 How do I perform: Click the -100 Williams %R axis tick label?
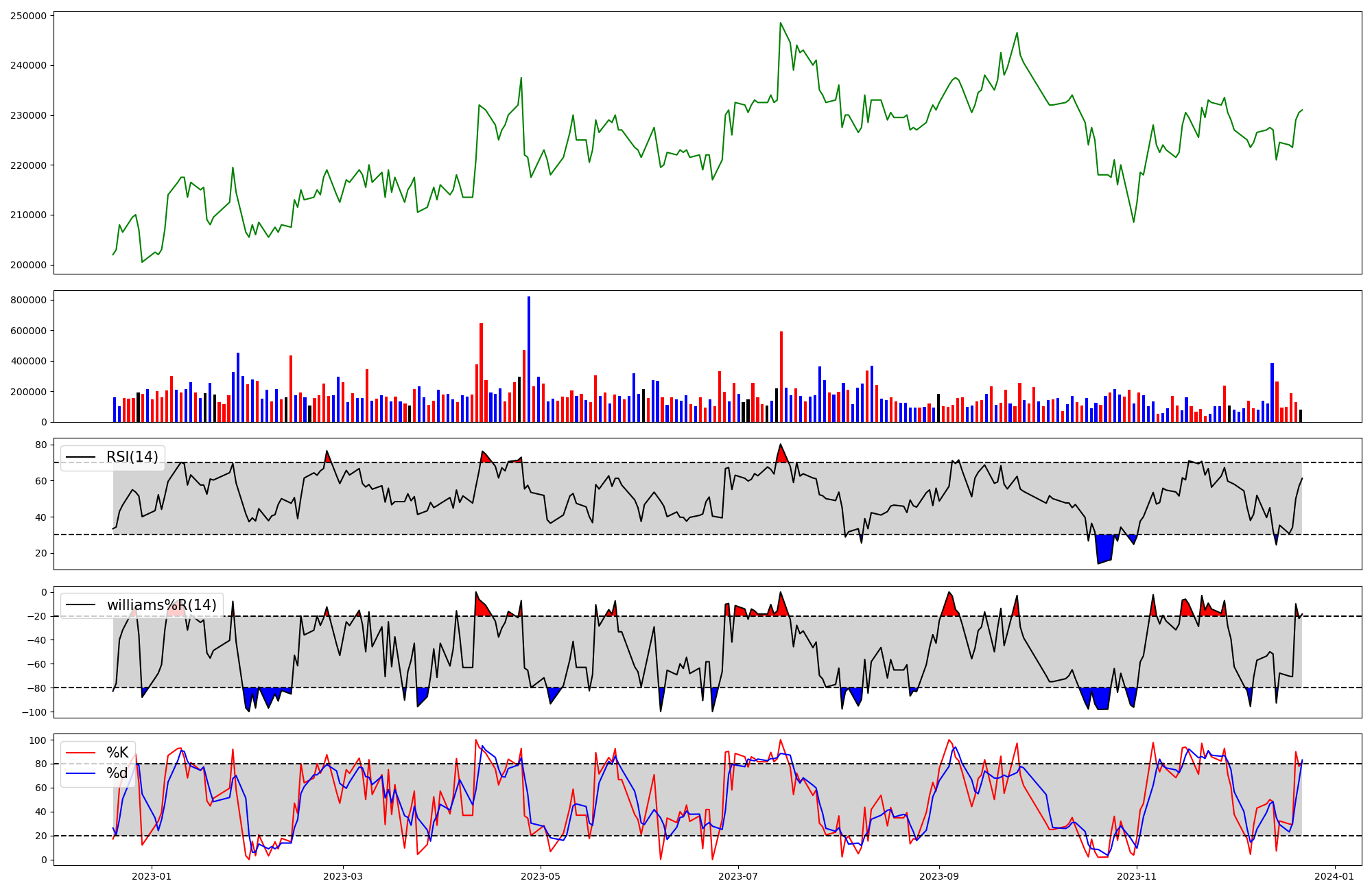tap(33, 712)
